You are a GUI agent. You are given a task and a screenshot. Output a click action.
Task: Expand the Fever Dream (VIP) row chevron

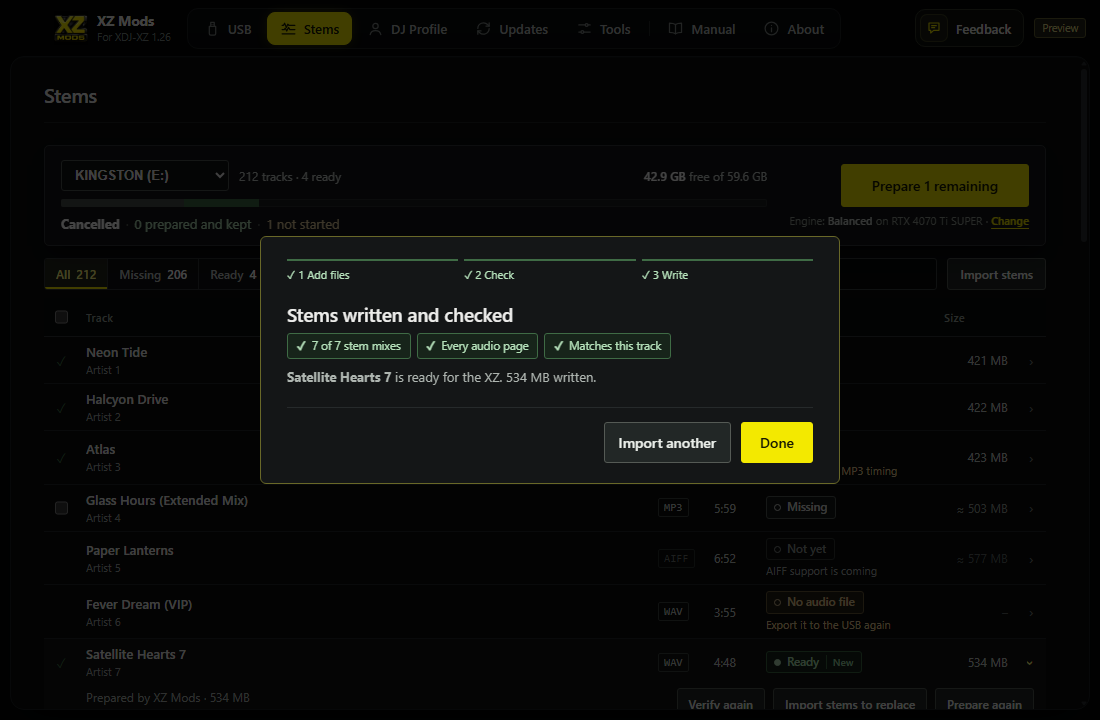point(1031,613)
